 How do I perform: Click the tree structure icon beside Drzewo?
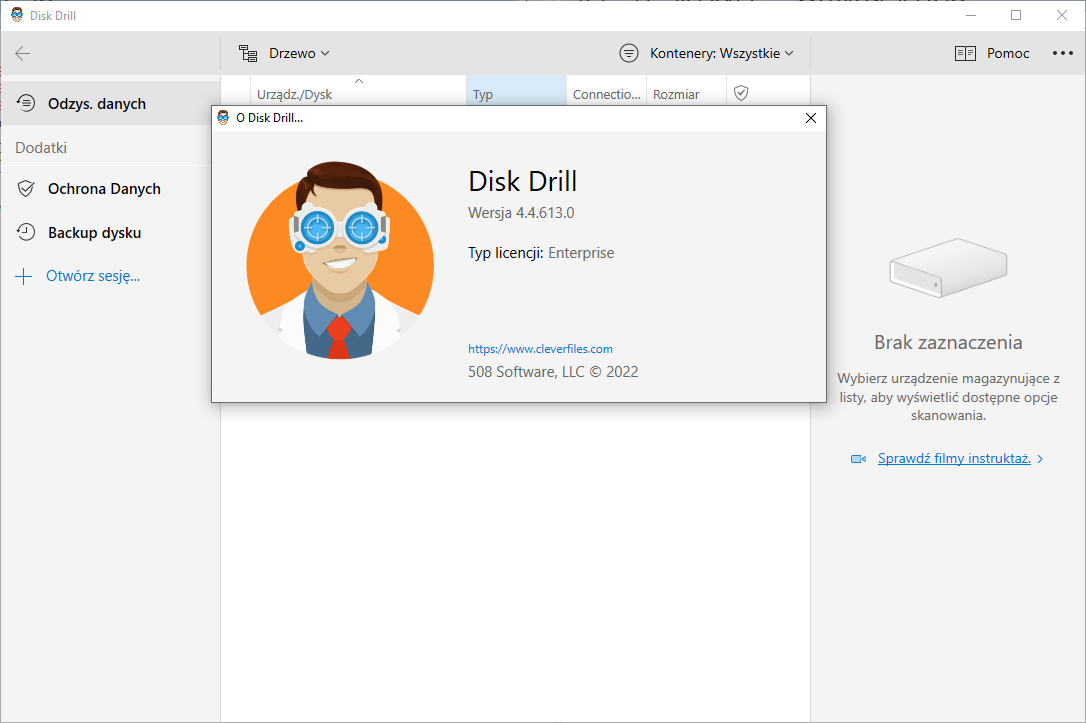tap(248, 53)
